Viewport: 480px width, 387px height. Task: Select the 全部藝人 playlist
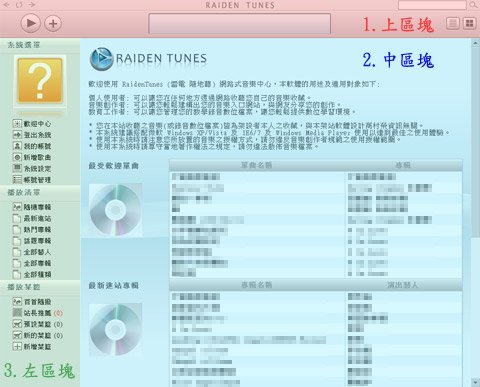pyautogui.click(x=32, y=252)
